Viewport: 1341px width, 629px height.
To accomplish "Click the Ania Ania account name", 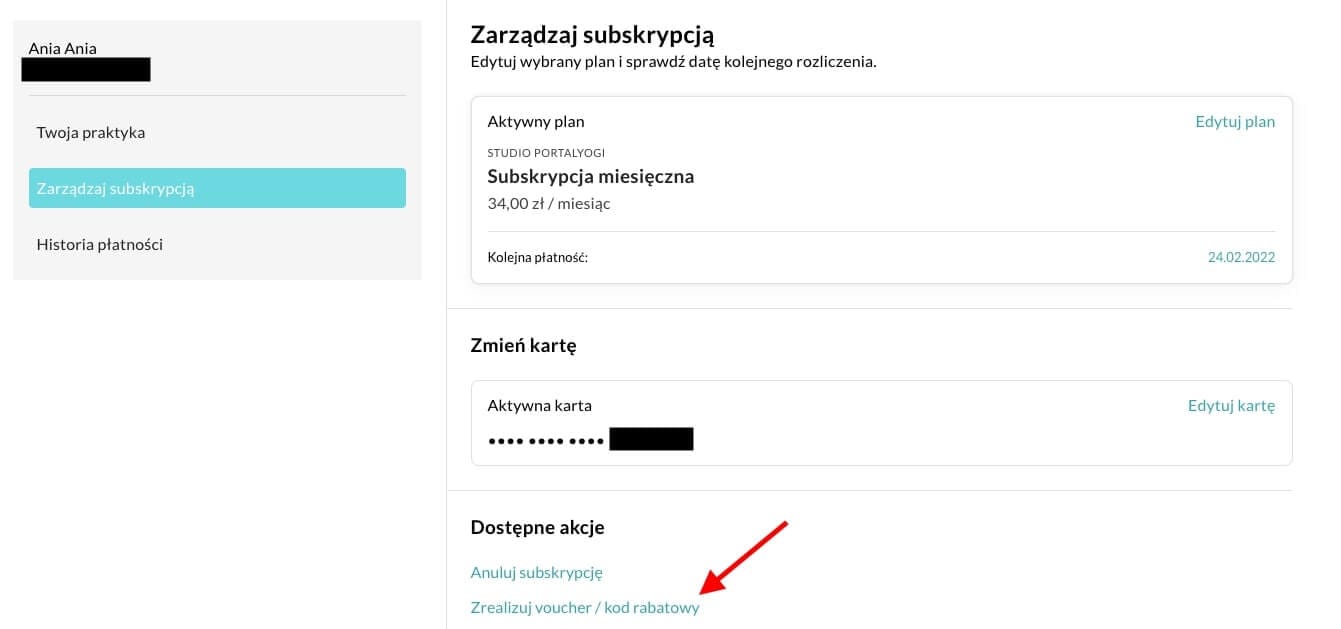I will (x=63, y=48).
